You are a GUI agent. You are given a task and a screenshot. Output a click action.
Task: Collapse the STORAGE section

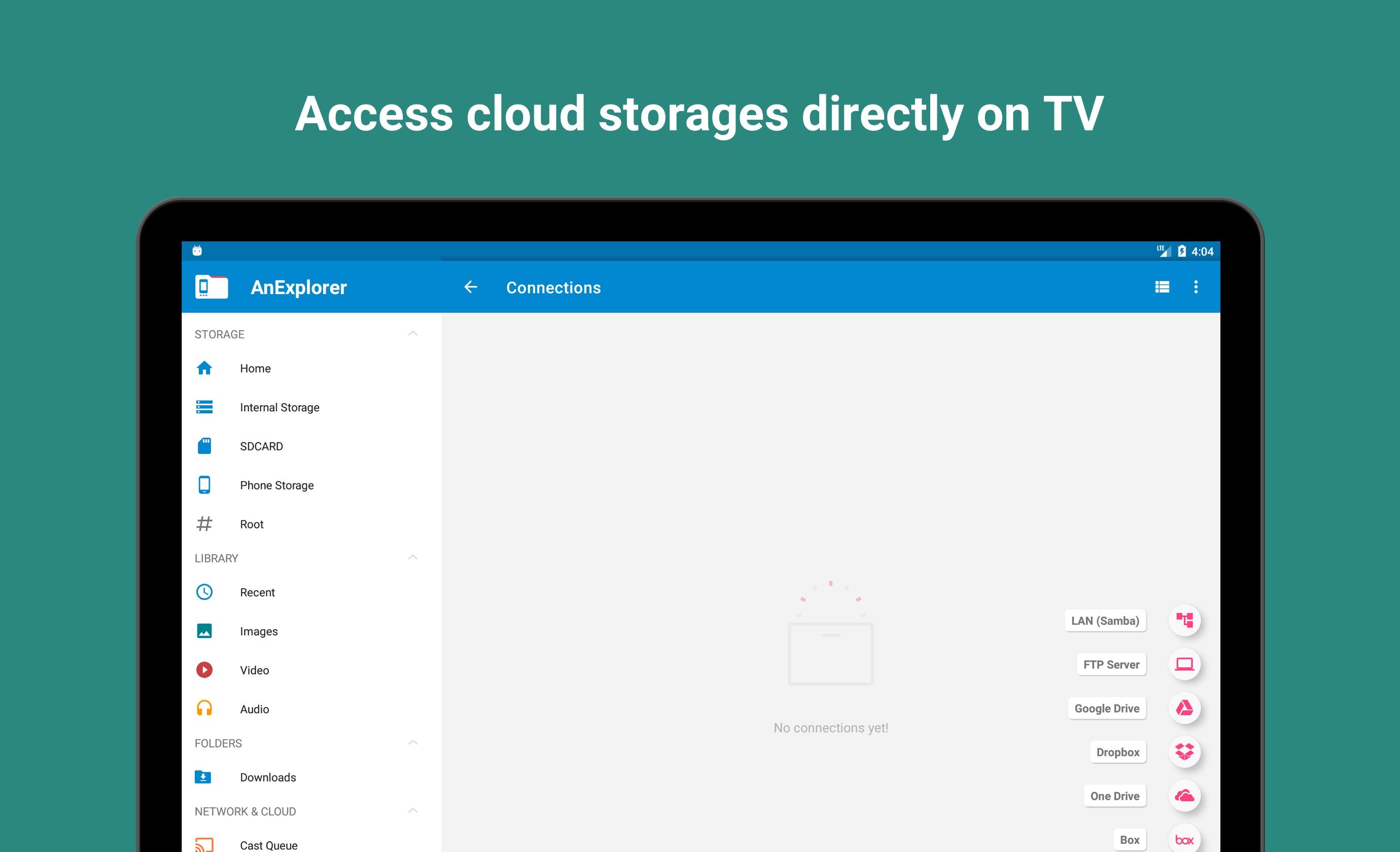pos(413,333)
